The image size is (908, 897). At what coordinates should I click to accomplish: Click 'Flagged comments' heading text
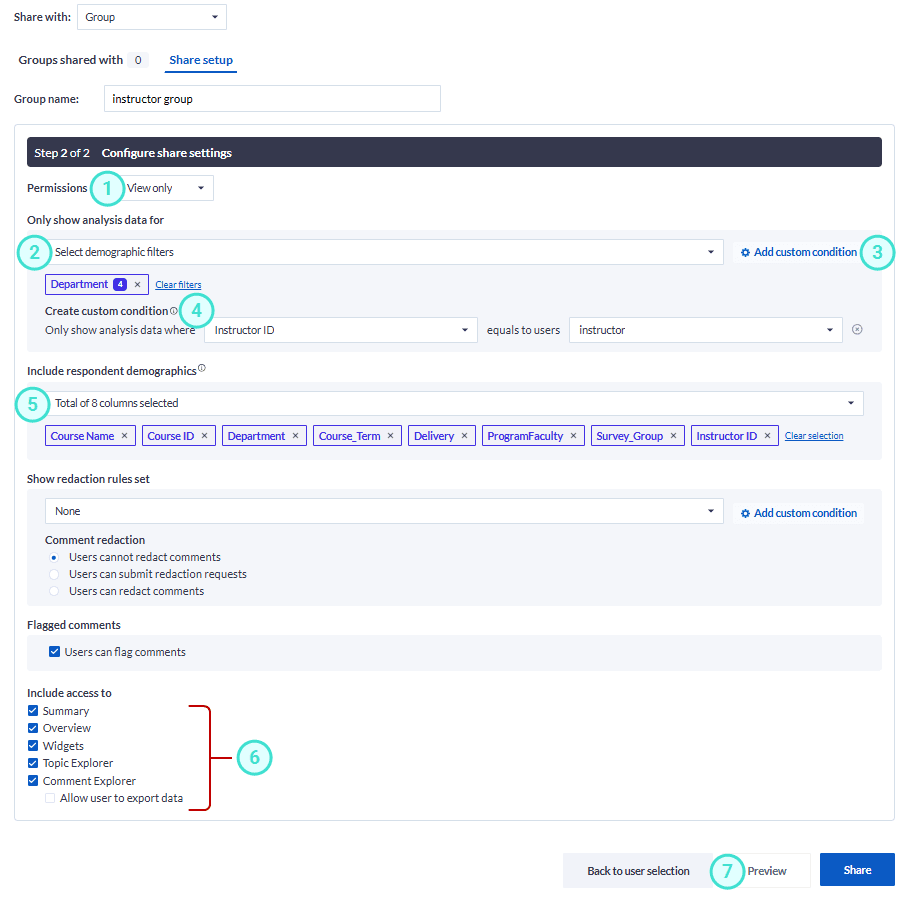coord(74,625)
